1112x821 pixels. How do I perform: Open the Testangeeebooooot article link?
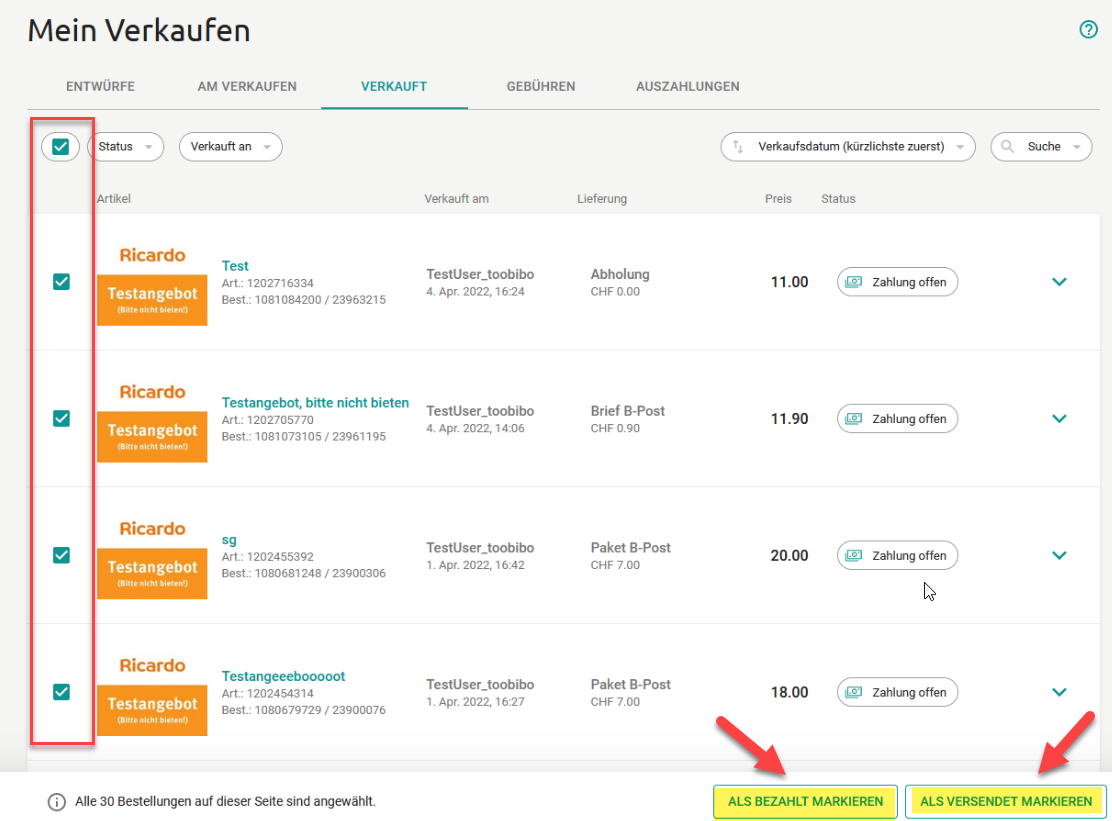(x=283, y=676)
